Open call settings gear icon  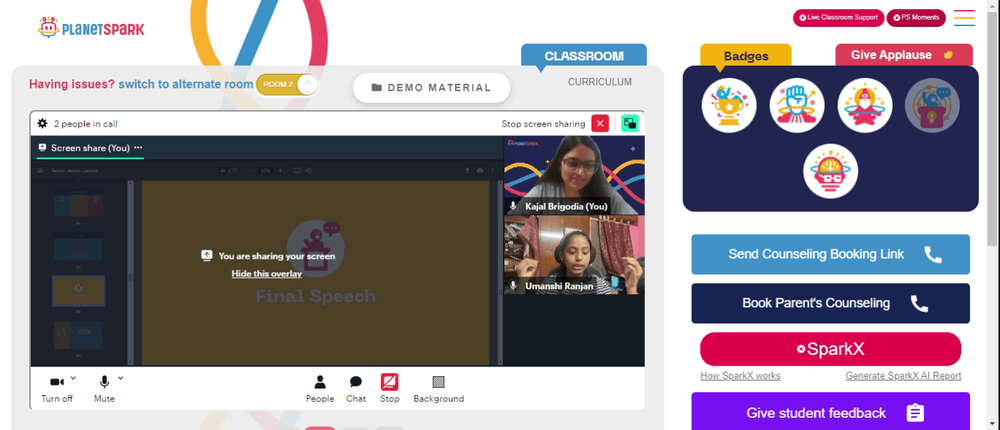[x=42, y=123]
